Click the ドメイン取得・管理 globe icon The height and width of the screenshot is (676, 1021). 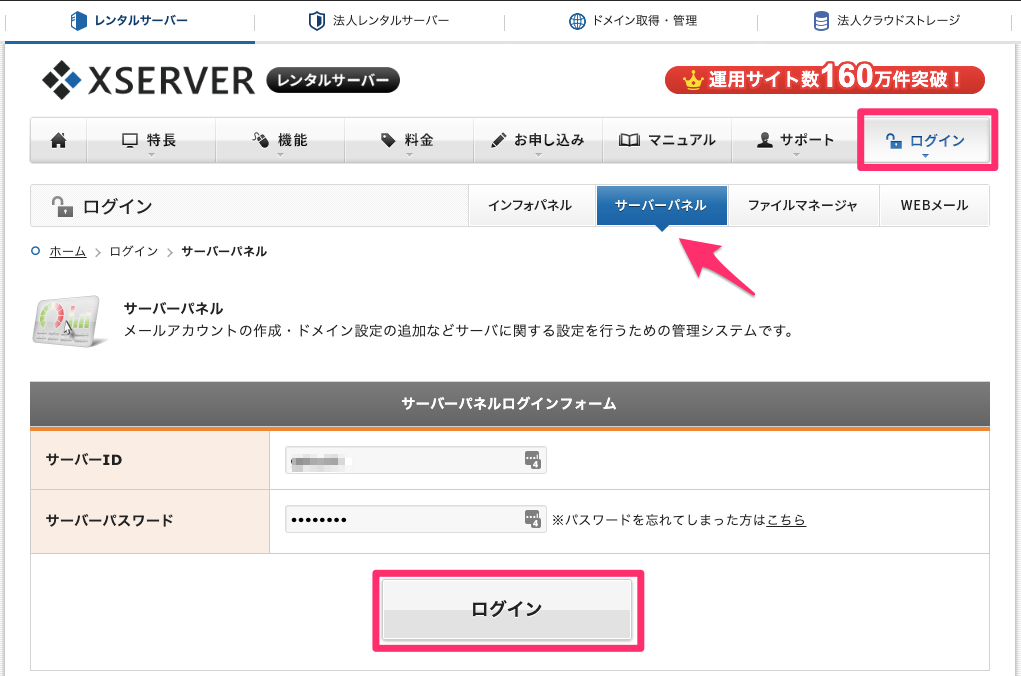(x=578, y=21)
